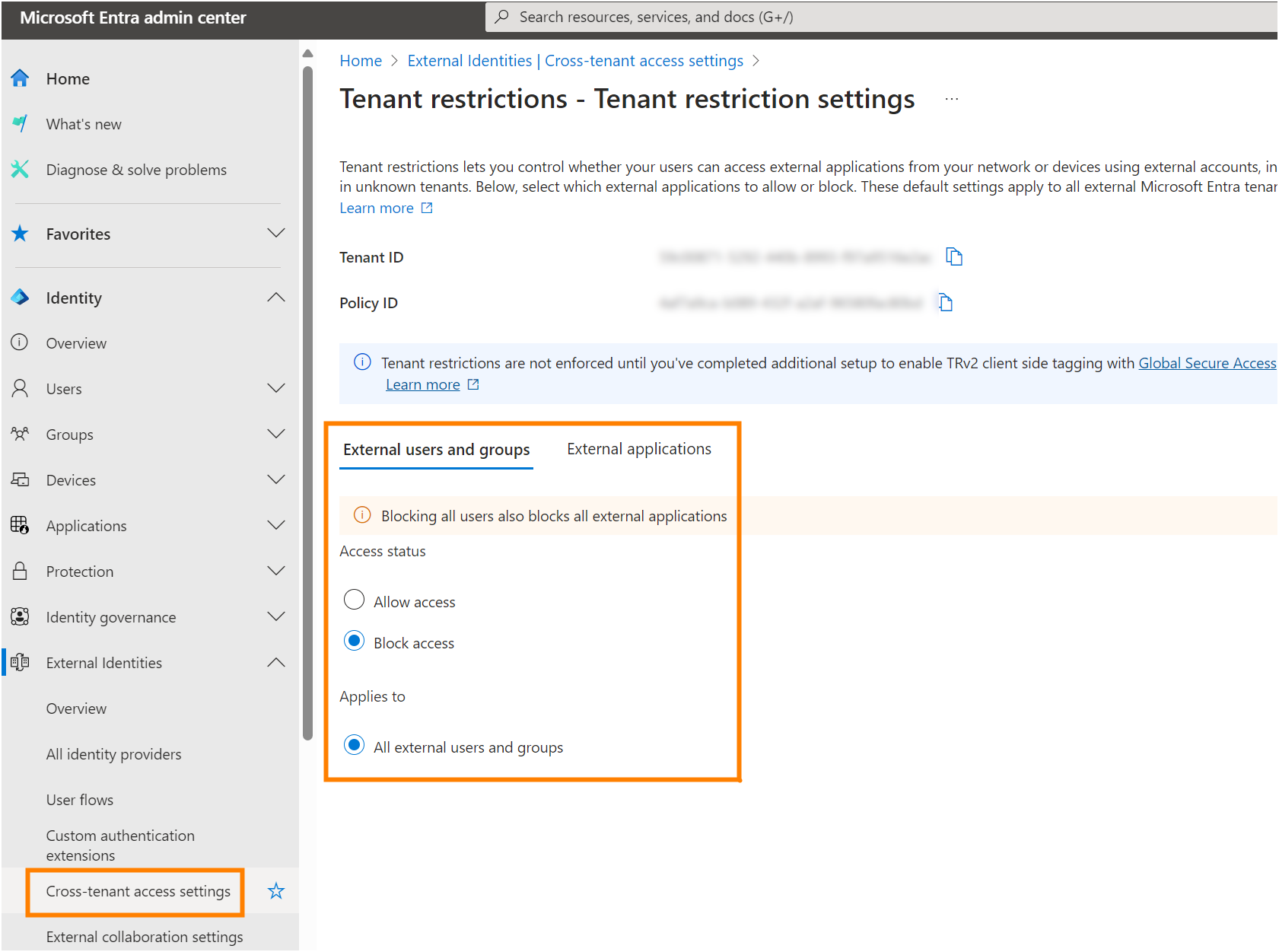Click the Protection lock icon
The image size is (1279, 952).
coord(20,571)
